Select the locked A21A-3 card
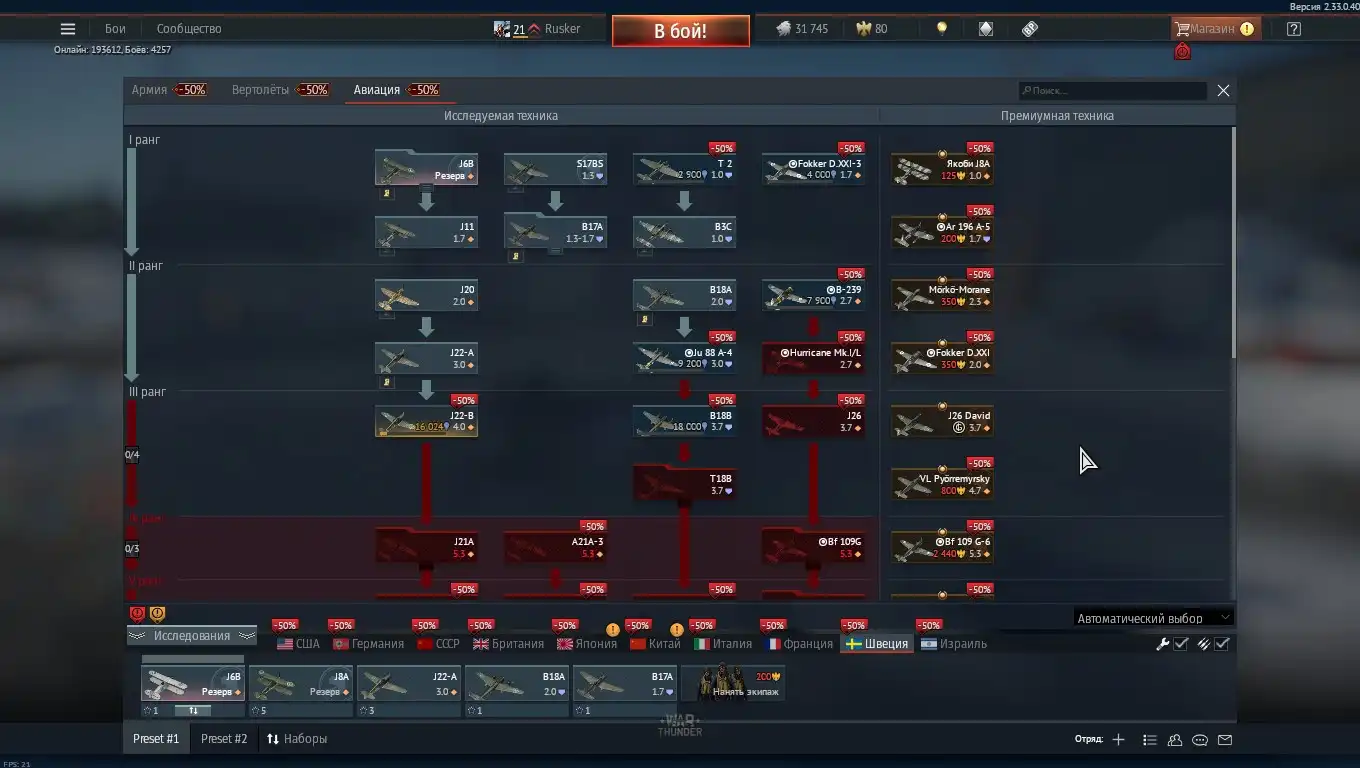Image resolution: width=1360 pixels, height=768 pixels. tap(555, 548)
